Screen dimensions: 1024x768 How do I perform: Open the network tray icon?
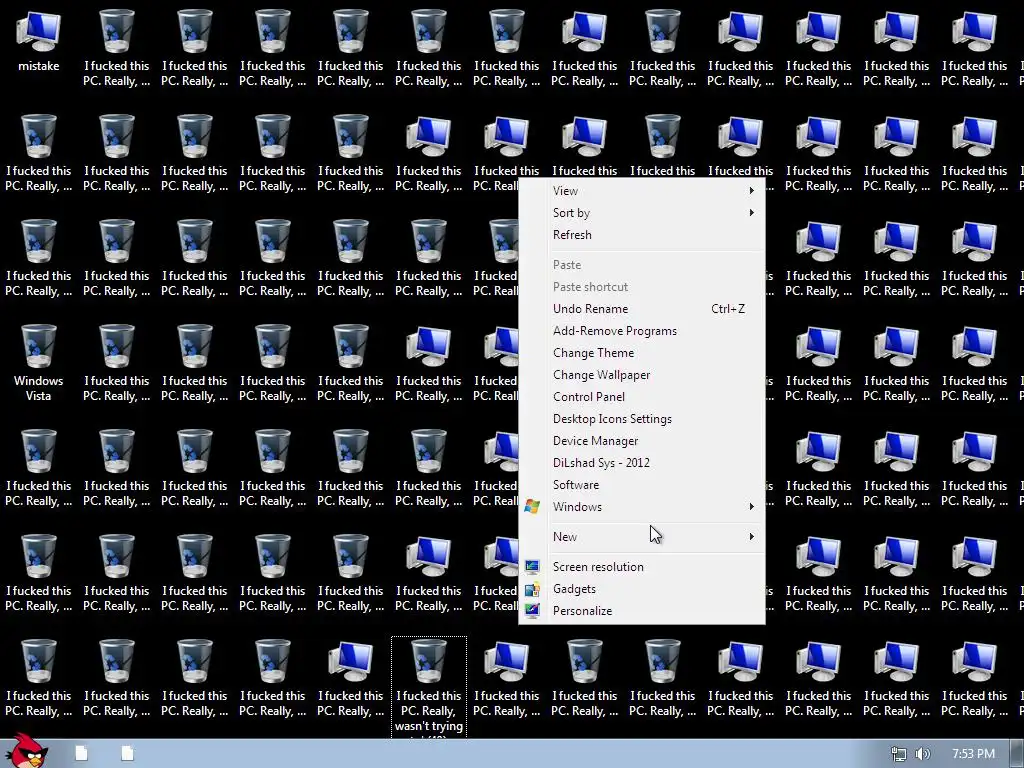tap(899, 754)
